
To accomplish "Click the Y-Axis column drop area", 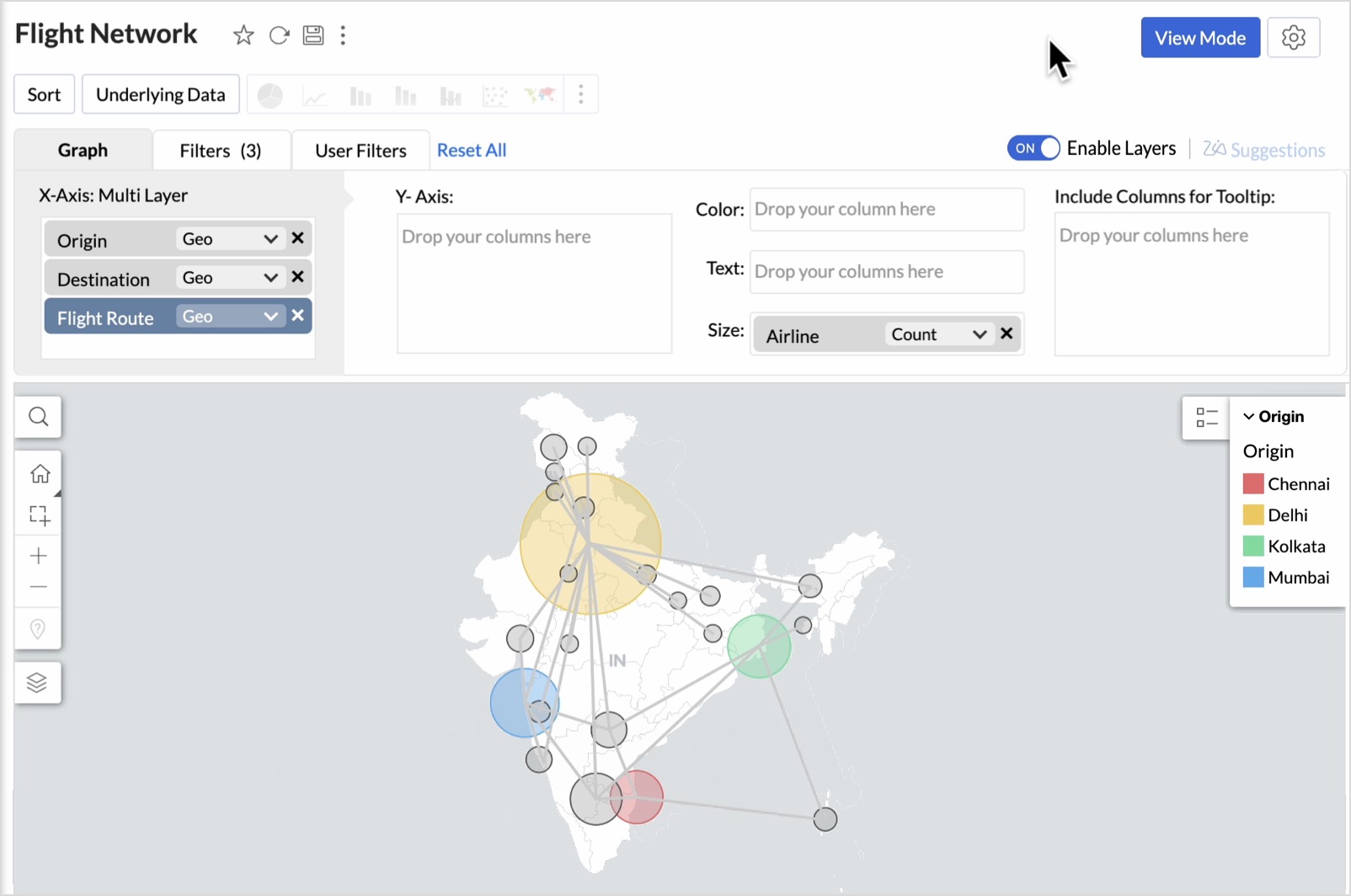I will 535,284.
